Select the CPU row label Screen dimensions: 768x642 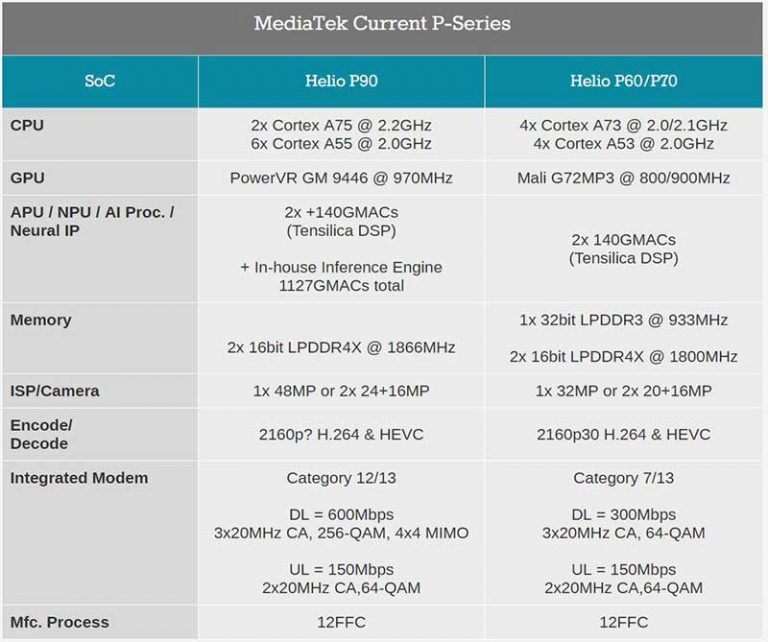27,126
